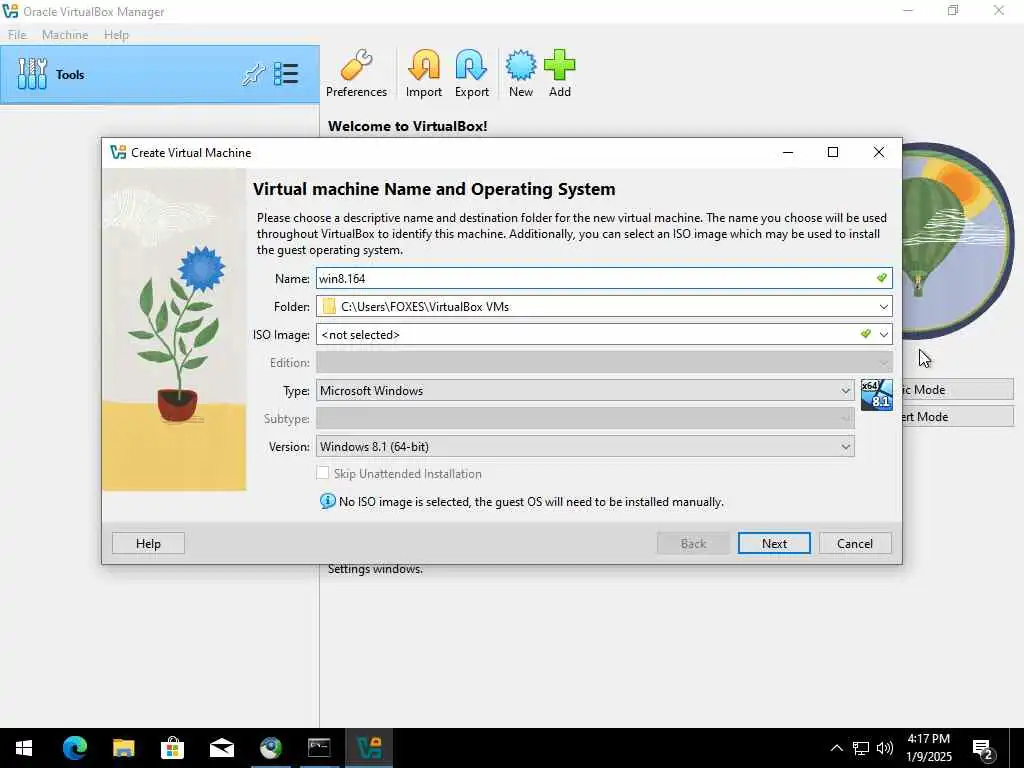The height and width of the screenshot is (768, 1024).
Task: Click the Basic Mode button behind the dialog
Action: 958,389
